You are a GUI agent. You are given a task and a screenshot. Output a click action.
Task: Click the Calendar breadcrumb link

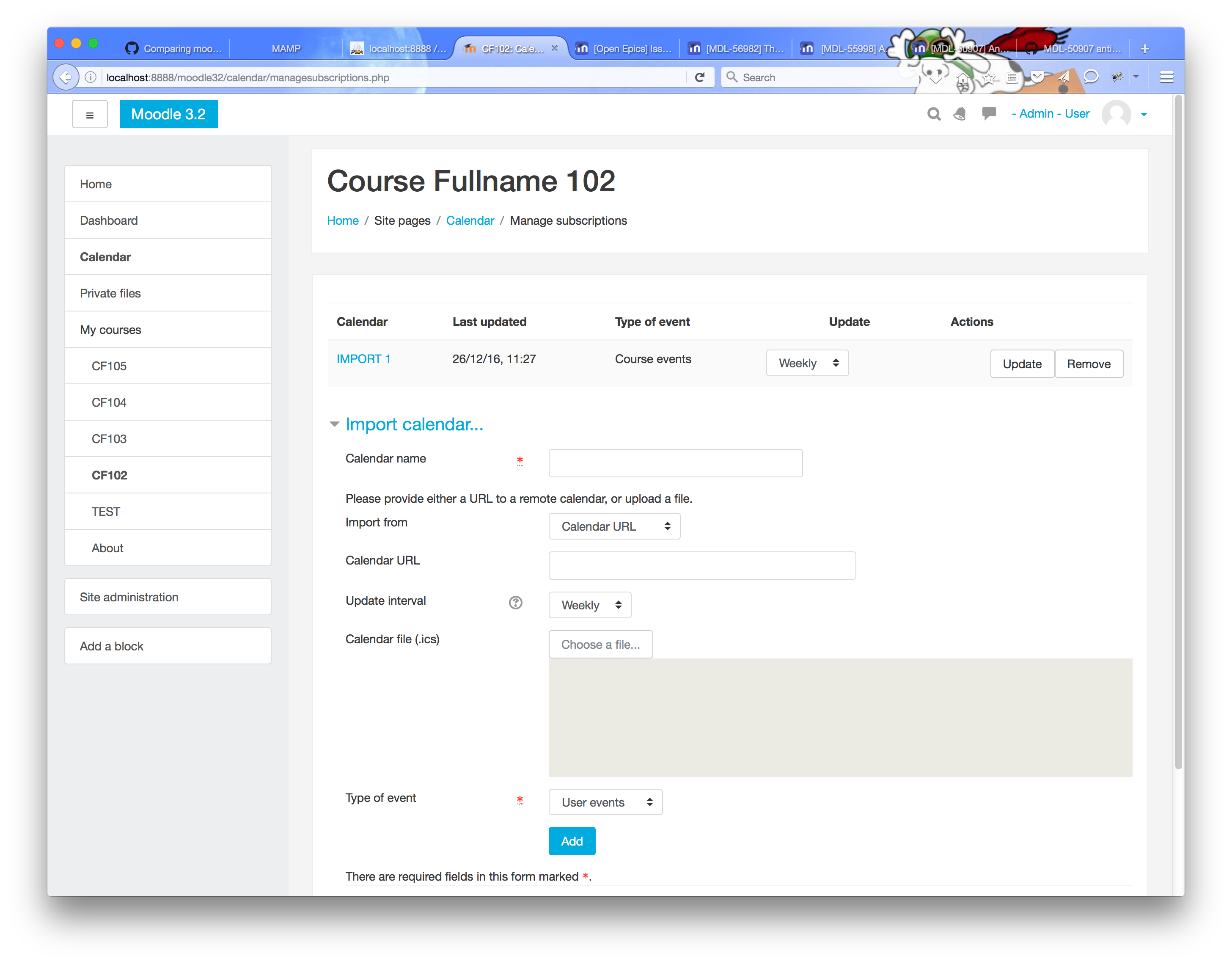[x=470, y=220]
